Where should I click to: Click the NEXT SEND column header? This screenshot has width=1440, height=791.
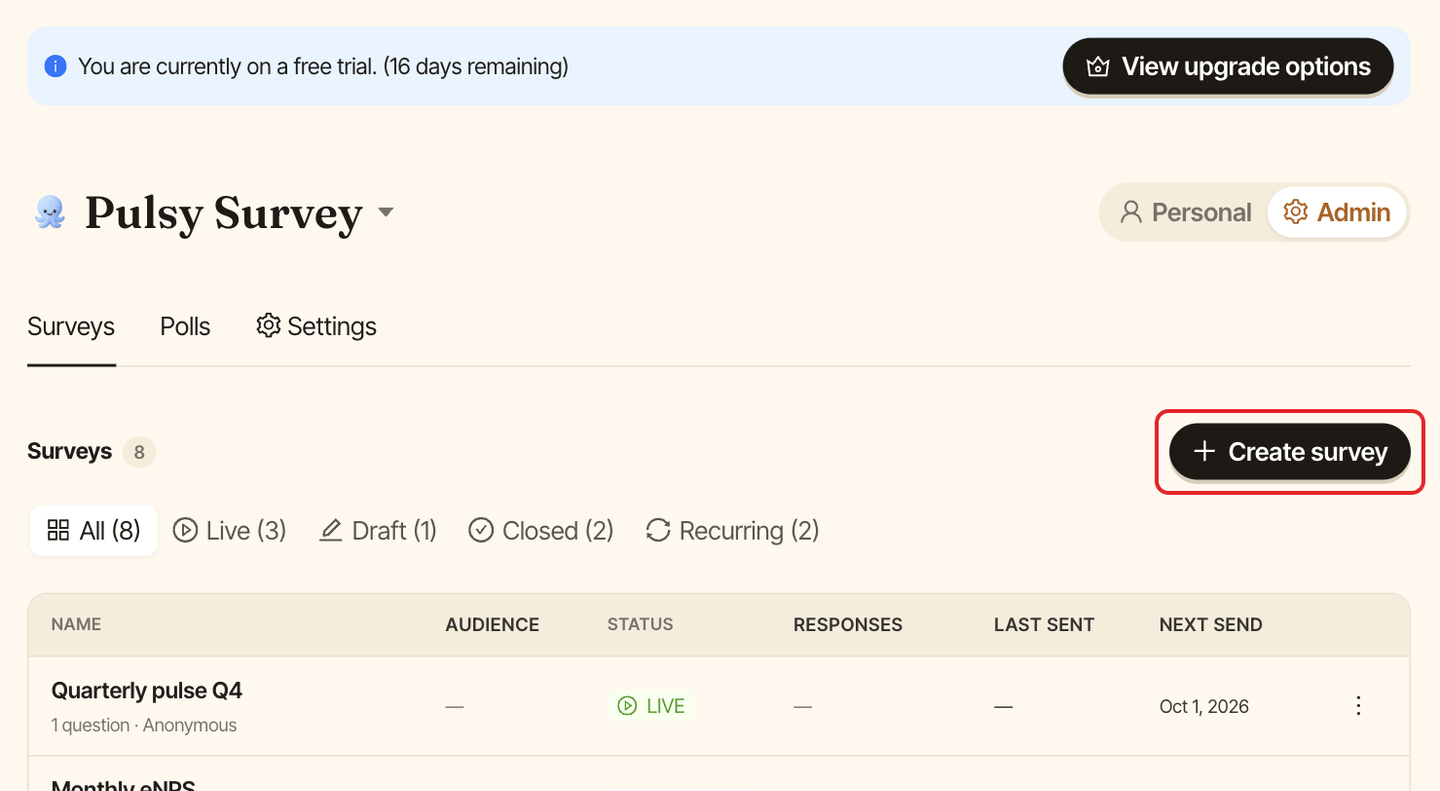(x=1211, y=625)
